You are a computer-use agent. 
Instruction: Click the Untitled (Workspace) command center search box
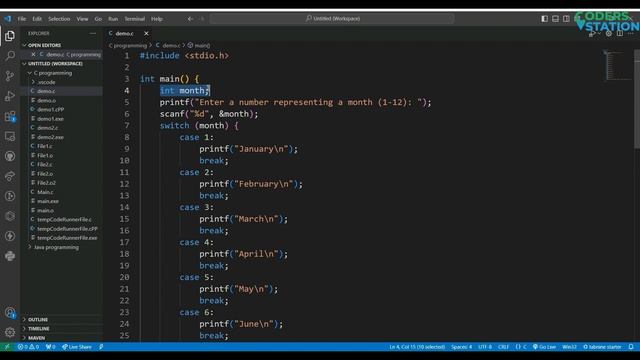point(332,19)
